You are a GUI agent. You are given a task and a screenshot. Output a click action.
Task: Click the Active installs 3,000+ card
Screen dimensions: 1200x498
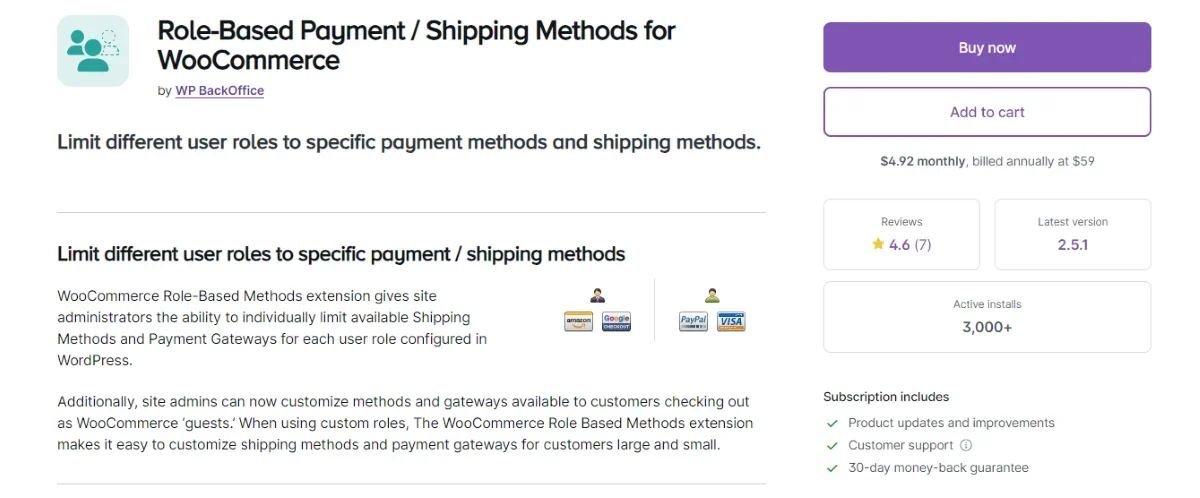[x=987, y=317]
